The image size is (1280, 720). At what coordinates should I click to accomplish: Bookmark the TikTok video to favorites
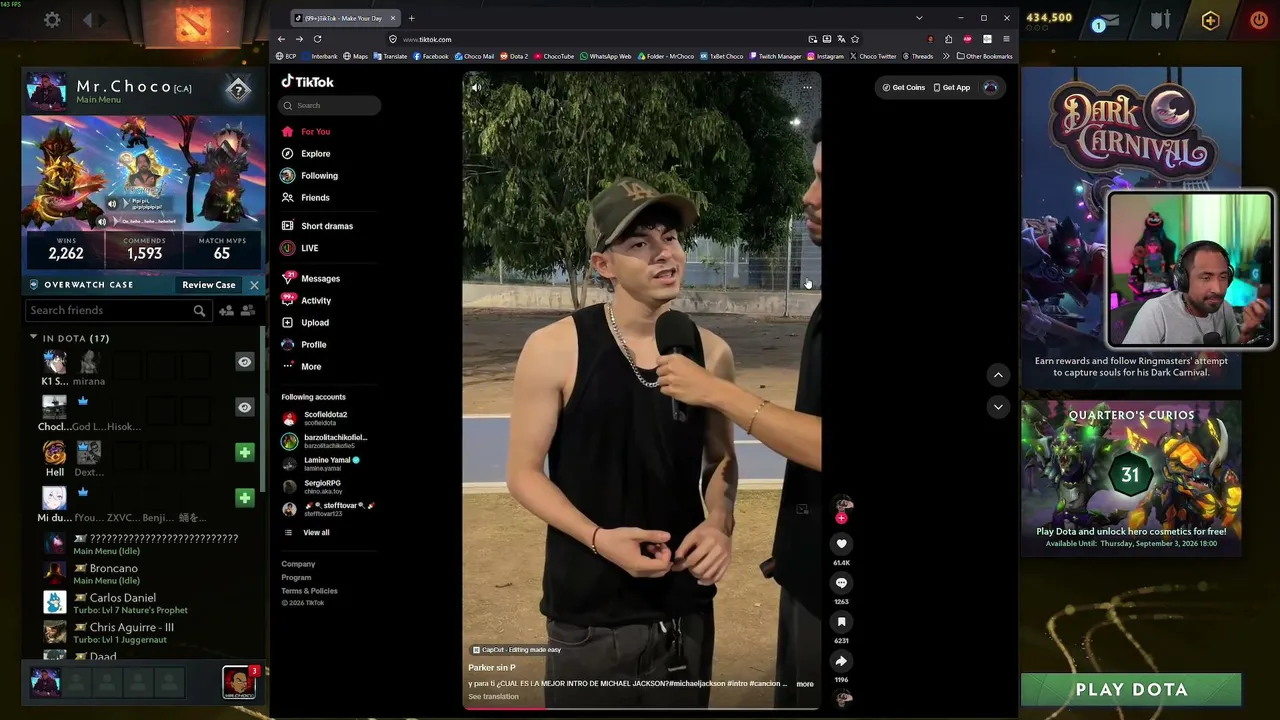pyautogui.click(x=841, y=622)
